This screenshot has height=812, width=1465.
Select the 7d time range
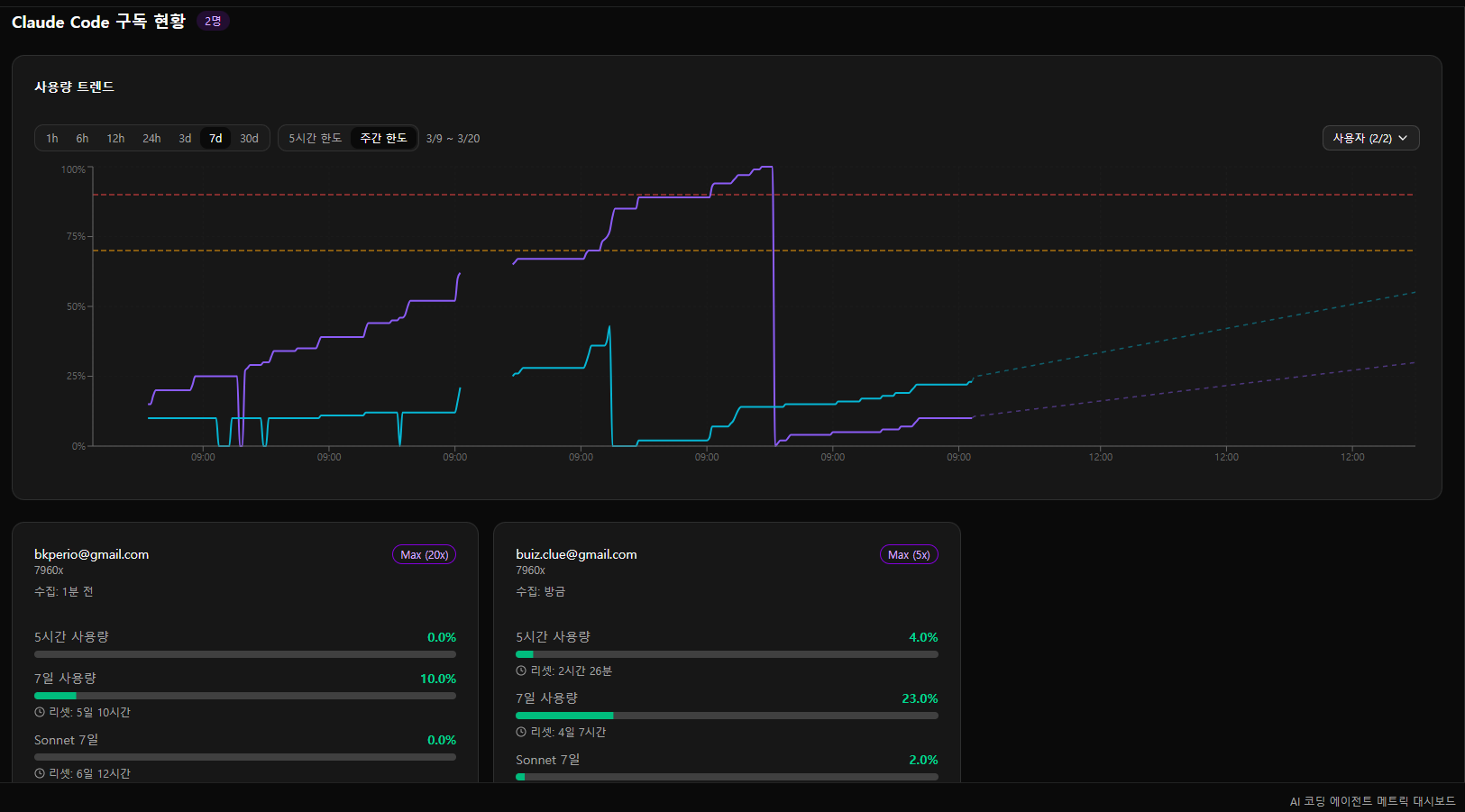coord(215,138)
